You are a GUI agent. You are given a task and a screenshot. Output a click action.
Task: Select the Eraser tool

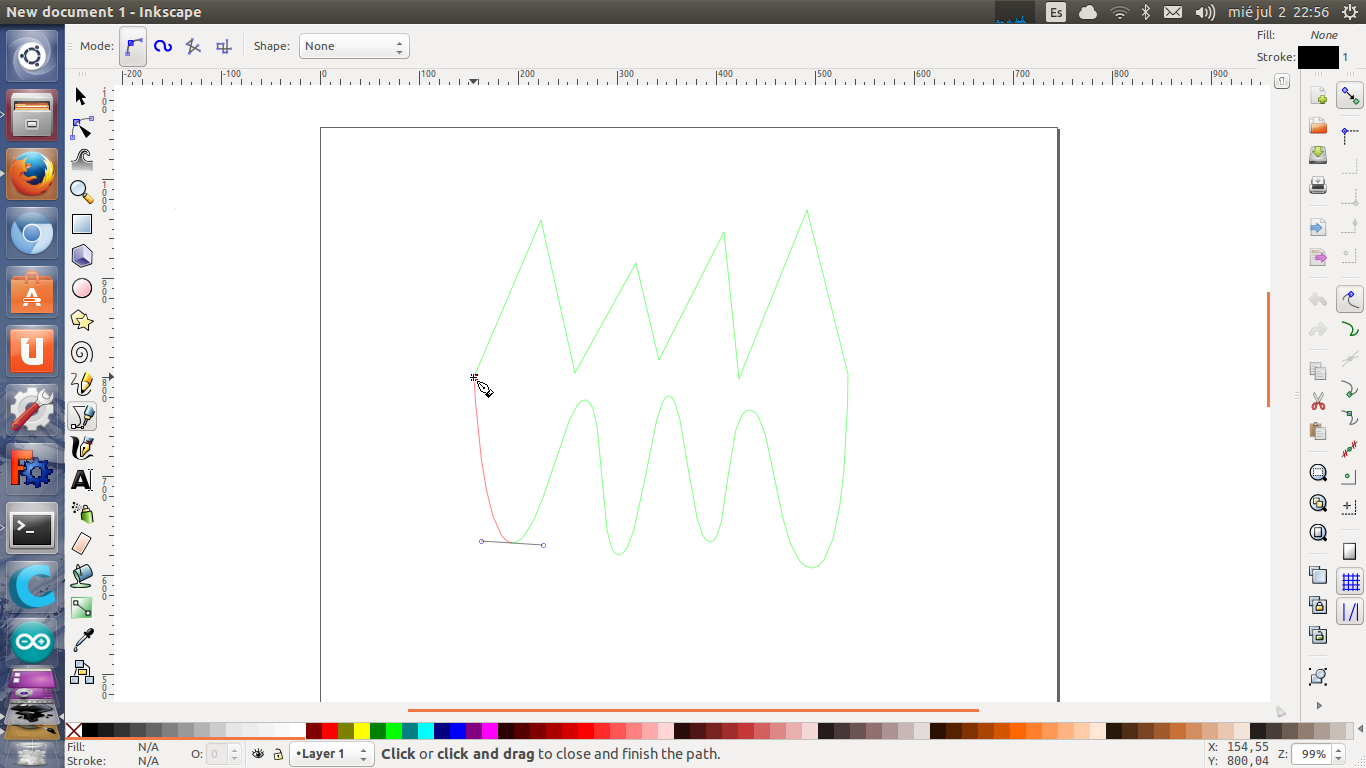pyautogui.click(x=82, y=544)
